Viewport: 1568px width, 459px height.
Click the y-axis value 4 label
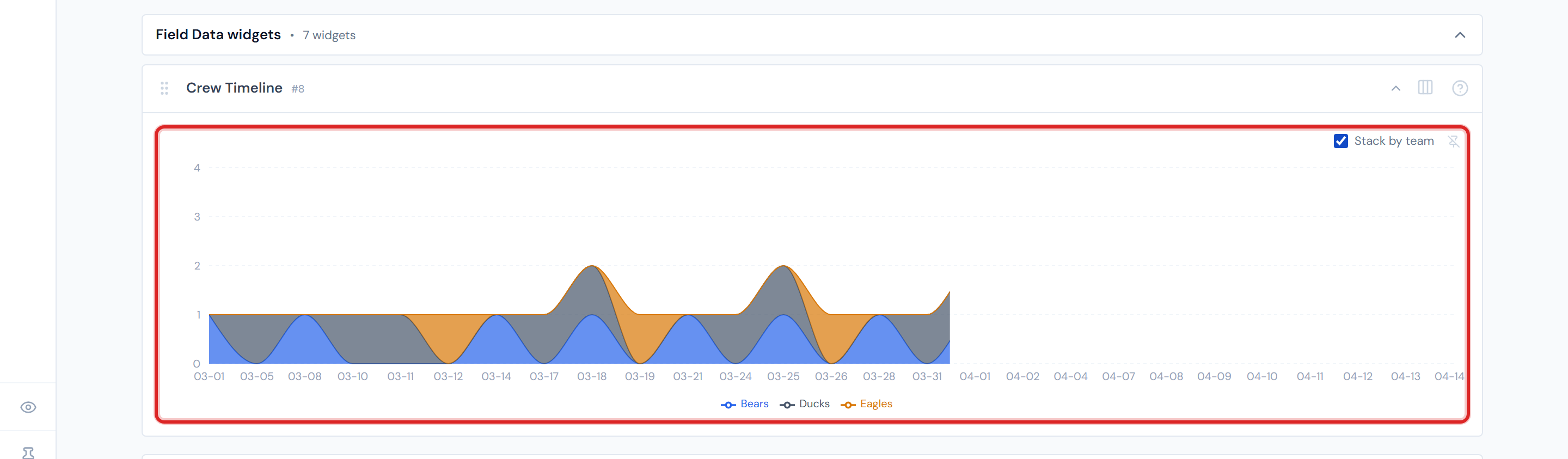pos(197,168)
